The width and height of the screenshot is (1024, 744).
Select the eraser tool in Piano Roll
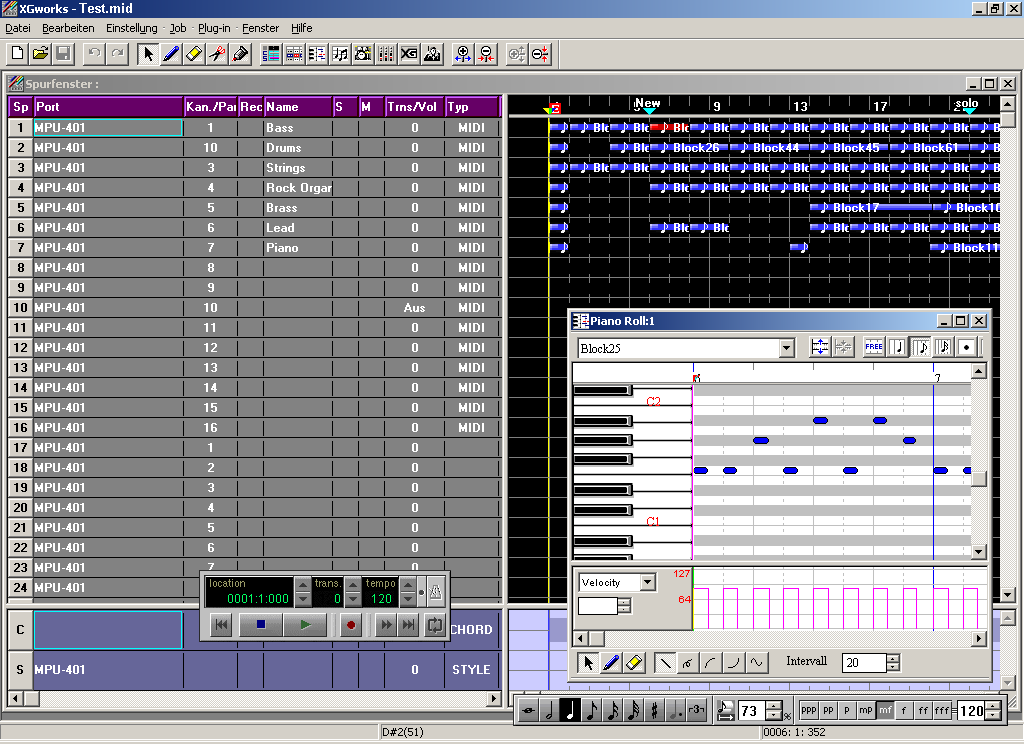pyautogui.click(x=633, y=663)
